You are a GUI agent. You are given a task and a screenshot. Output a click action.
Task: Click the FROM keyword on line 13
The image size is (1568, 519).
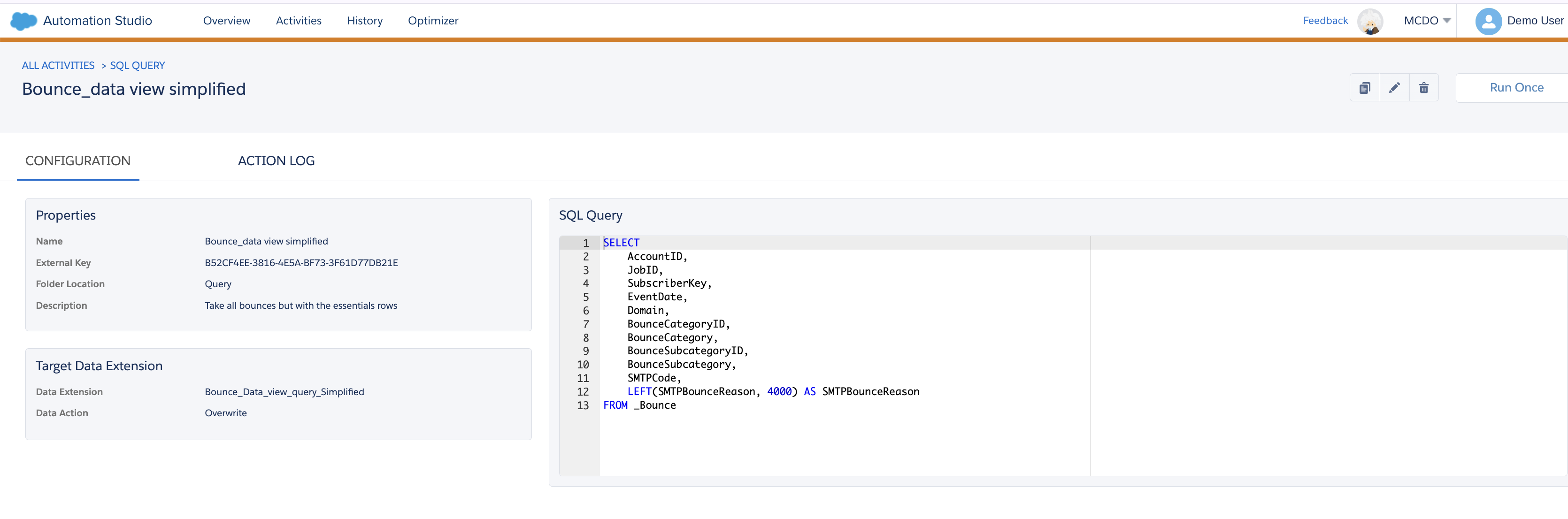(x=615, y=405)
